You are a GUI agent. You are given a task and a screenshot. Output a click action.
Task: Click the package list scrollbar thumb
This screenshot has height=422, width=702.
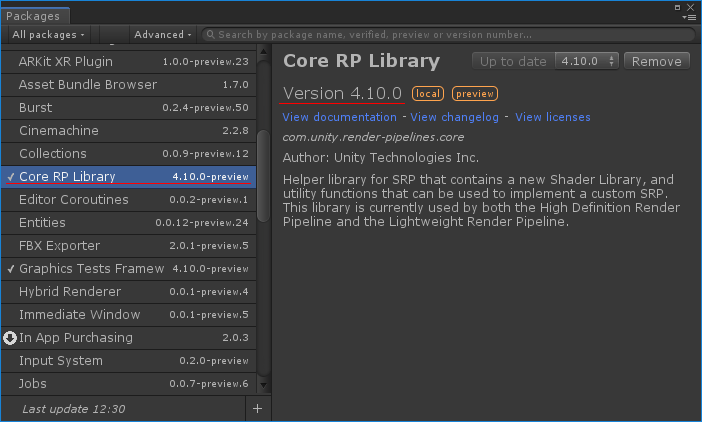(x=264, y=175)
